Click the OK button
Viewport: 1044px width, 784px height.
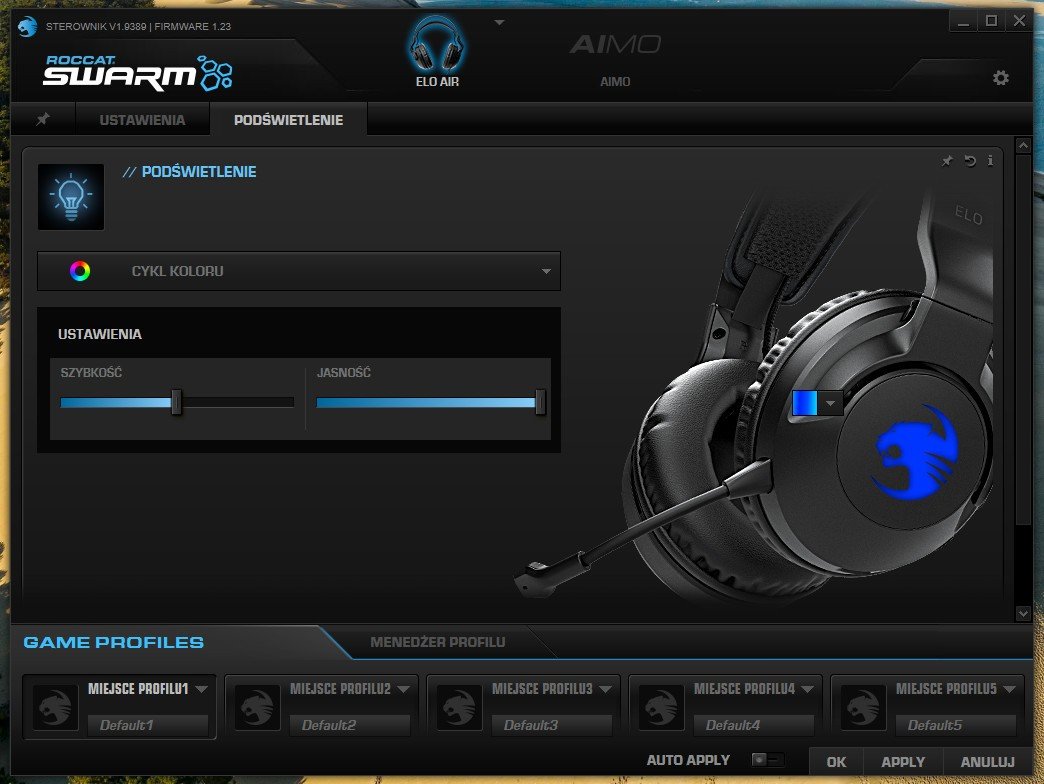(836, 762)
